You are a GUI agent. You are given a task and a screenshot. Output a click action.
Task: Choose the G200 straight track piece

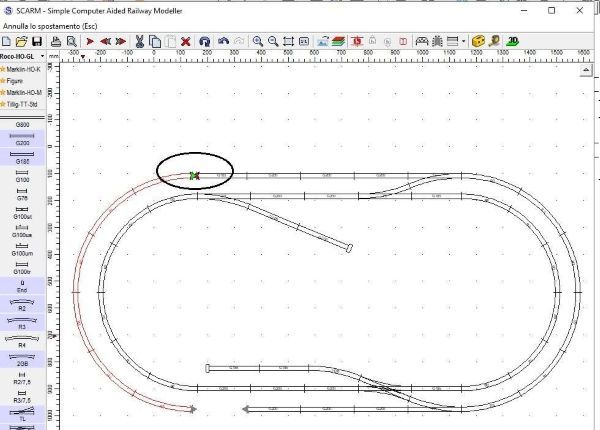pyautogui.click(x=22, y=139)
